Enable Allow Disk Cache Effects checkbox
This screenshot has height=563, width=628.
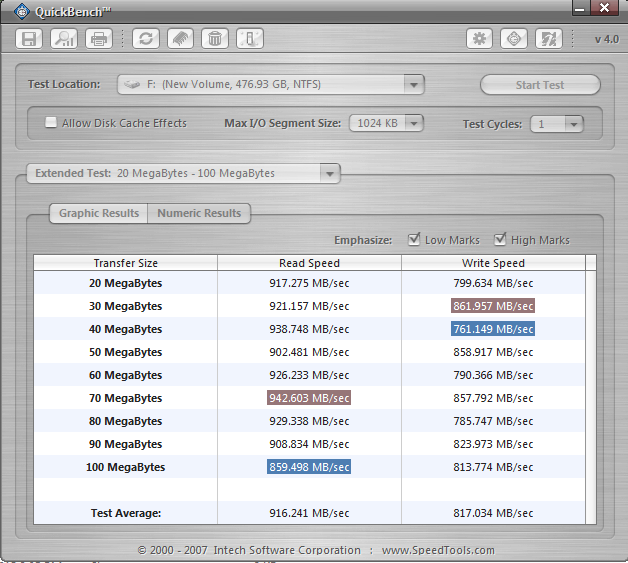pos(51,124)
